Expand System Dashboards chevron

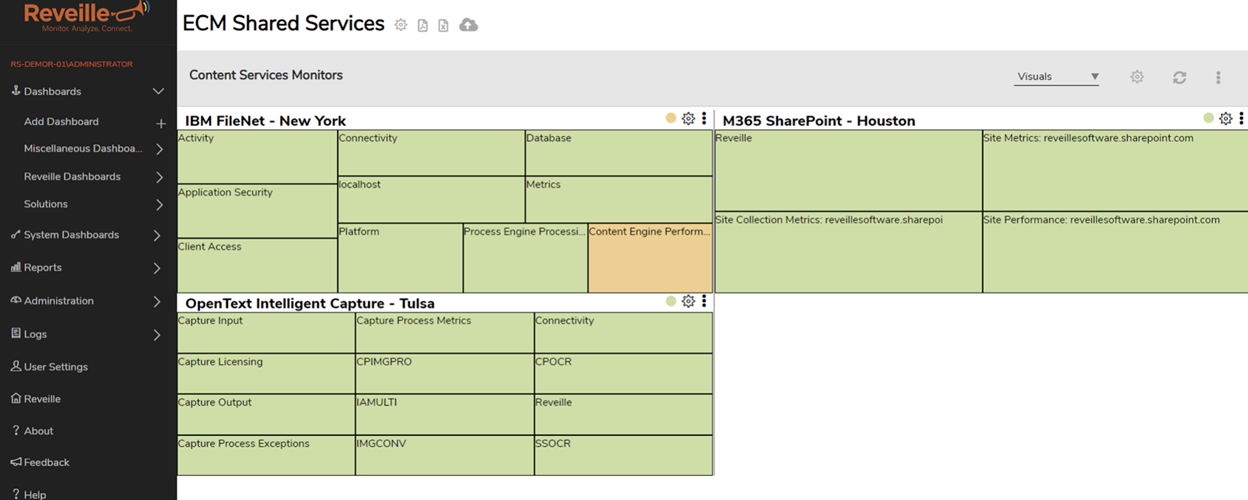(x=157, y=236)
